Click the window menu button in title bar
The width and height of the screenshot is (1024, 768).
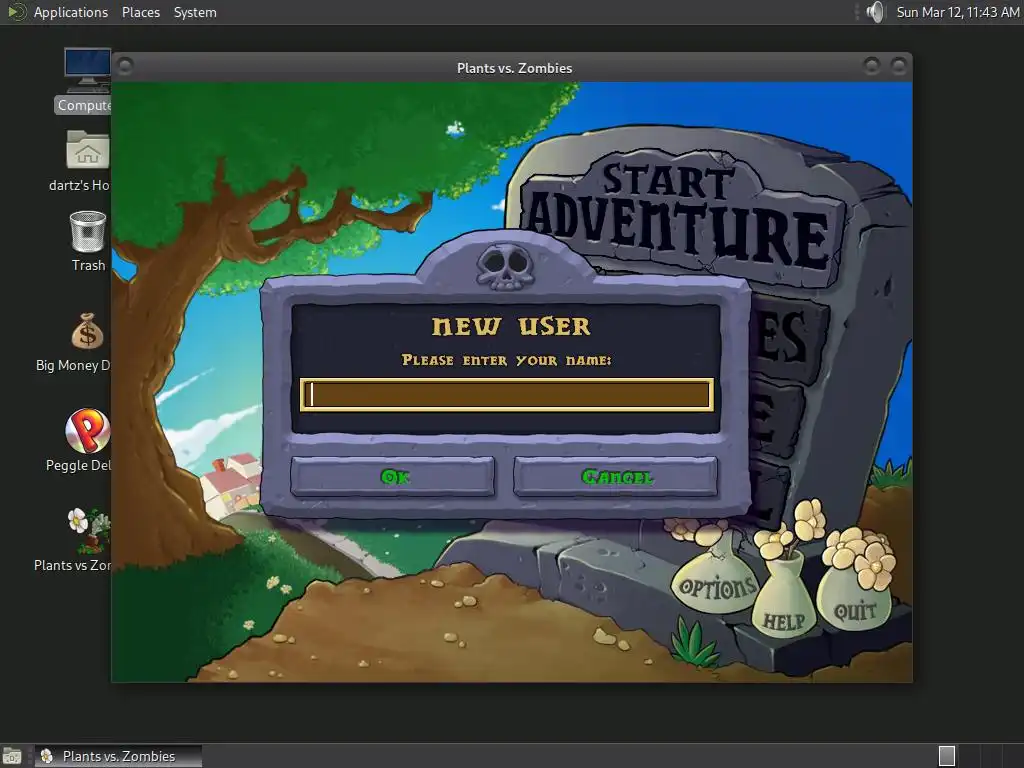(125, 66)
